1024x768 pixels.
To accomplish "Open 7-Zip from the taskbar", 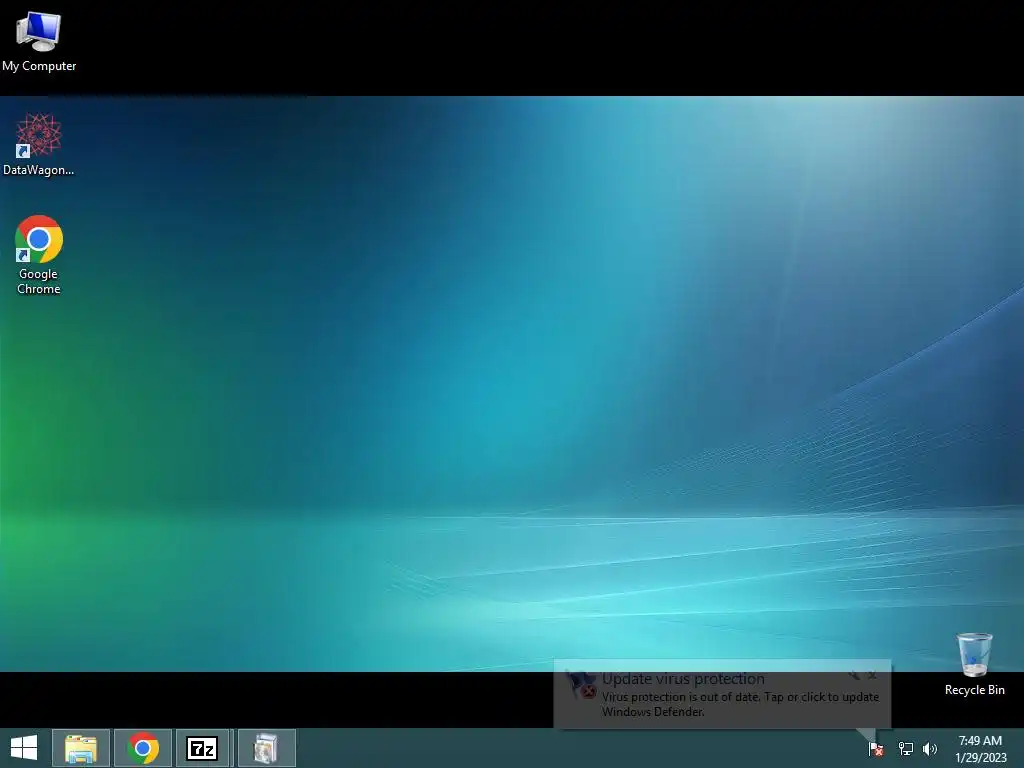I will (x=202, y=748).
